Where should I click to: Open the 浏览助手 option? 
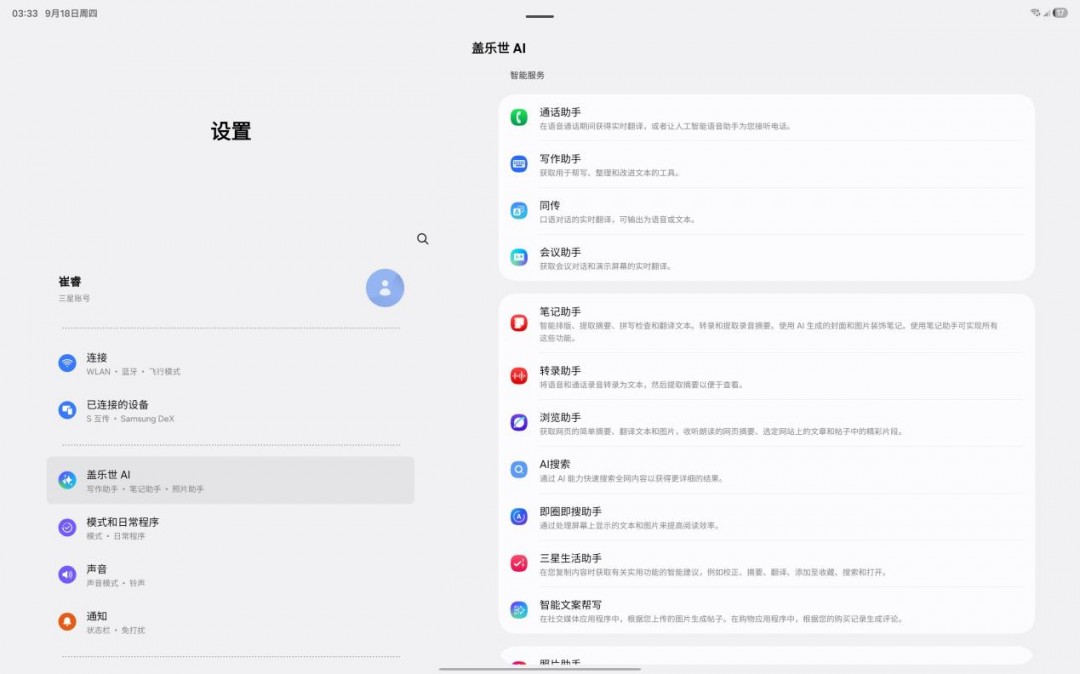coord(767,423)
